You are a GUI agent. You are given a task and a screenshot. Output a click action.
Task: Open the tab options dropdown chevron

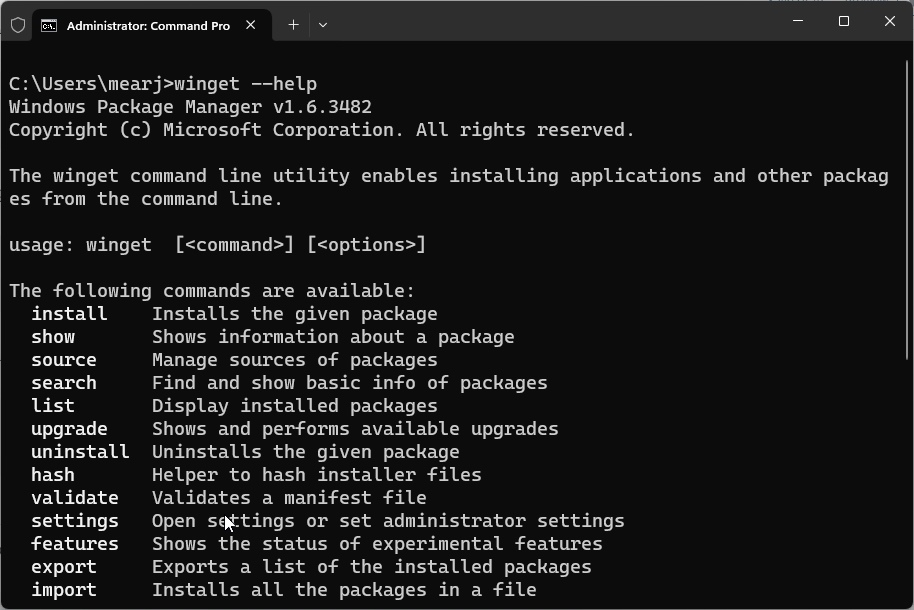coord(322,25)
